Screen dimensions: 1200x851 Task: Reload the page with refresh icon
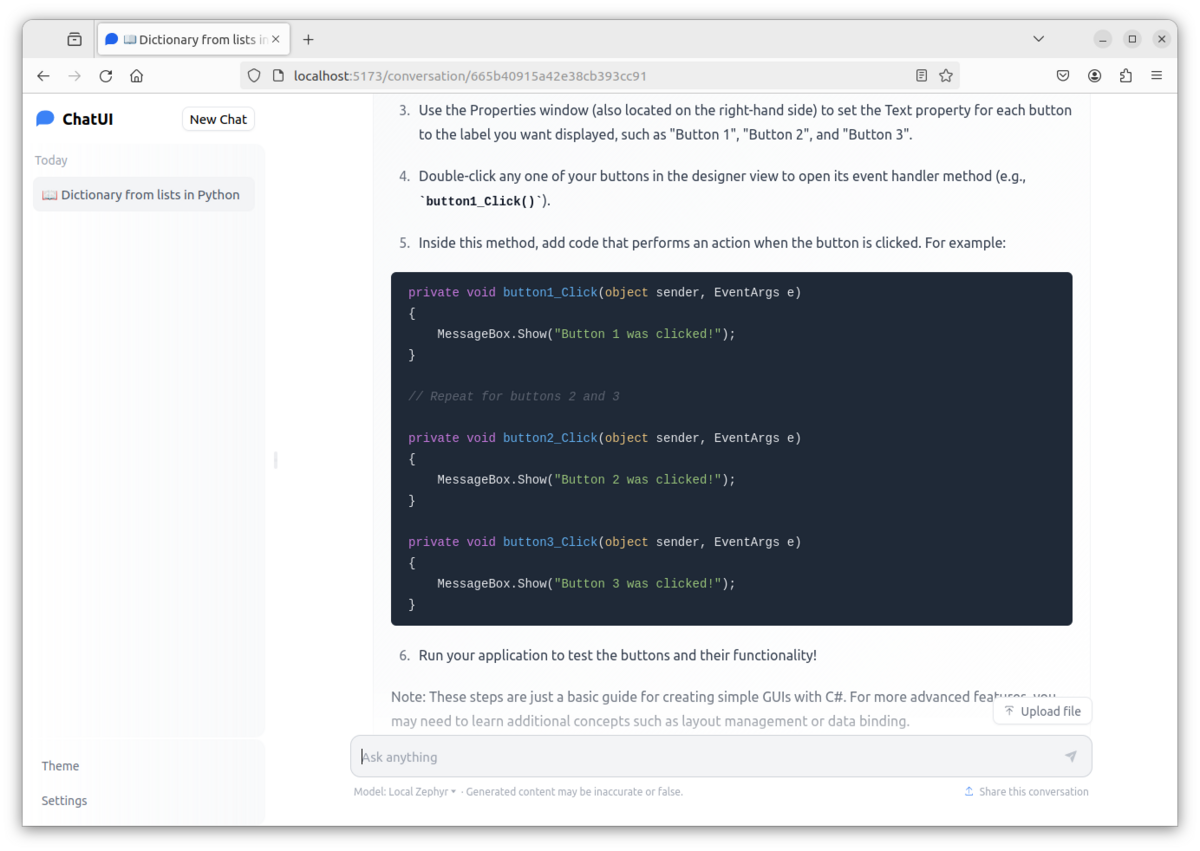(106, 76)
